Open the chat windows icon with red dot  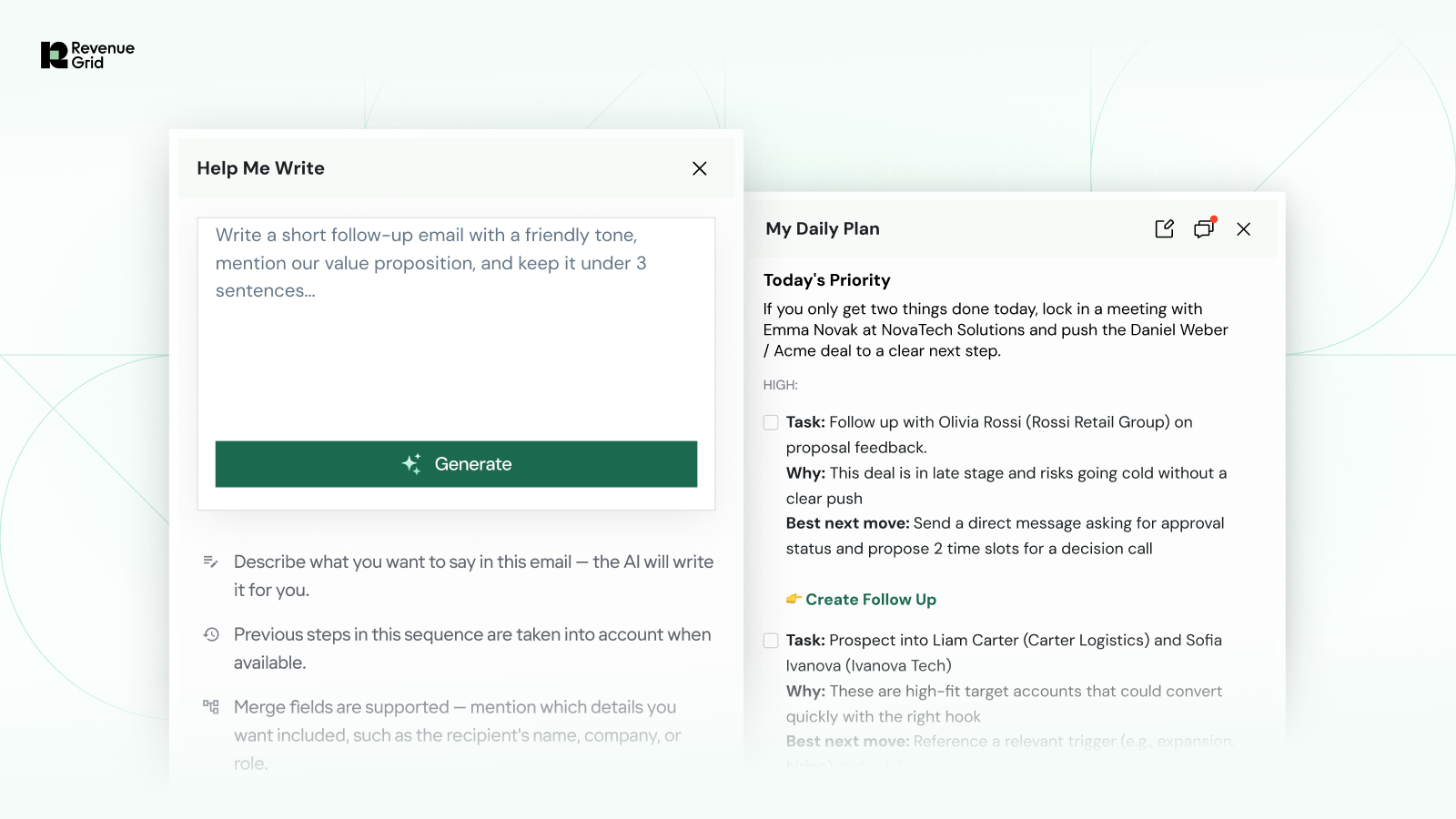[1204, 228]
